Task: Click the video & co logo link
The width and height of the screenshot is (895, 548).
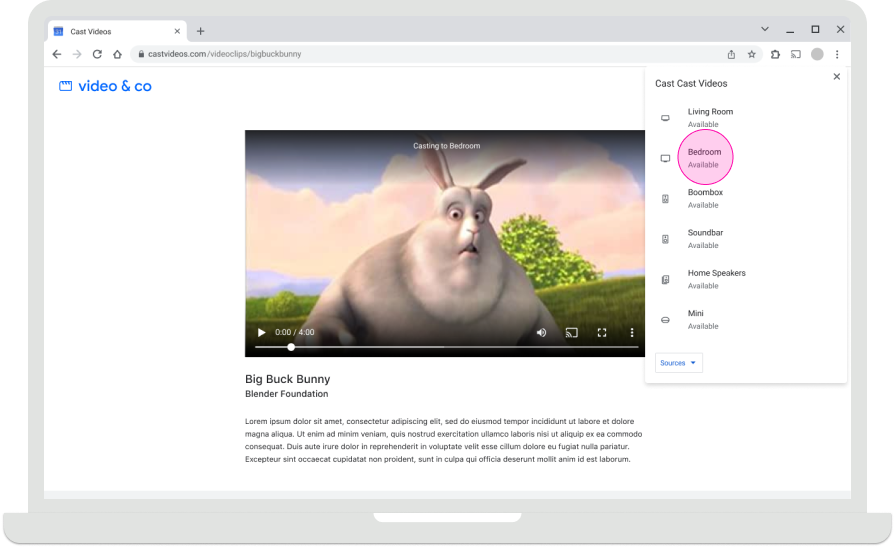Action: pyautogui.click(x=106, y=87)
